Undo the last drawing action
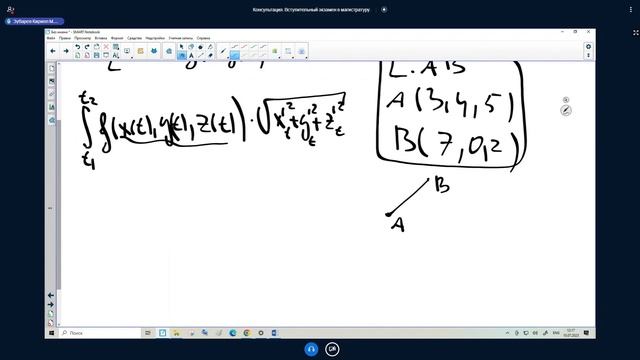640x360 pixels. (78, 47)
